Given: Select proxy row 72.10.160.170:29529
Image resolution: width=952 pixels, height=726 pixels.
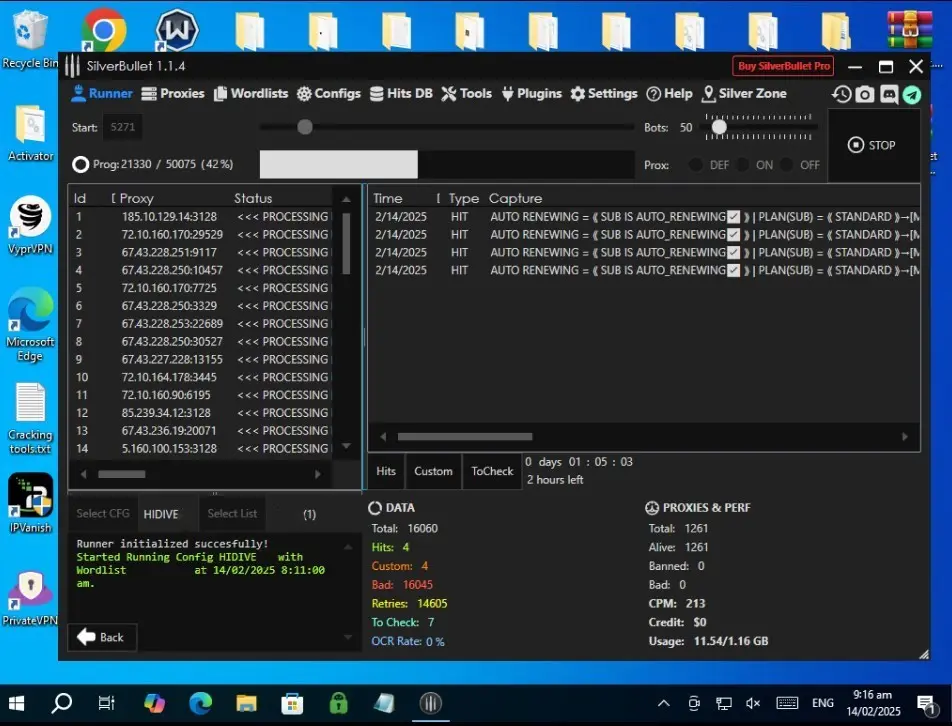Looking at the screenshot, I should tap(202, 234).
